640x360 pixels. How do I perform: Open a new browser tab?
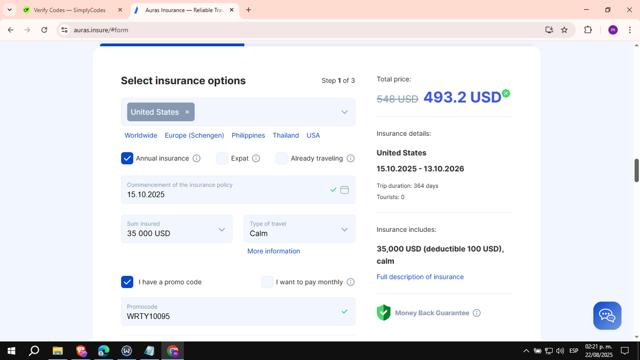248,10
